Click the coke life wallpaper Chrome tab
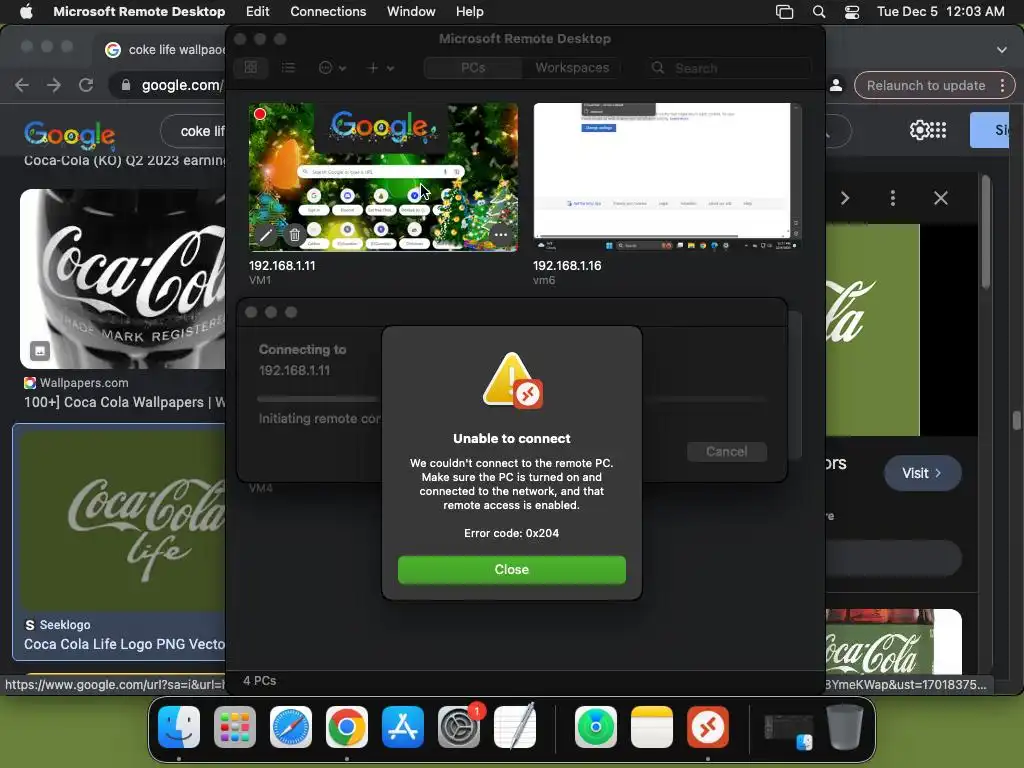 [x=164, y=50]
